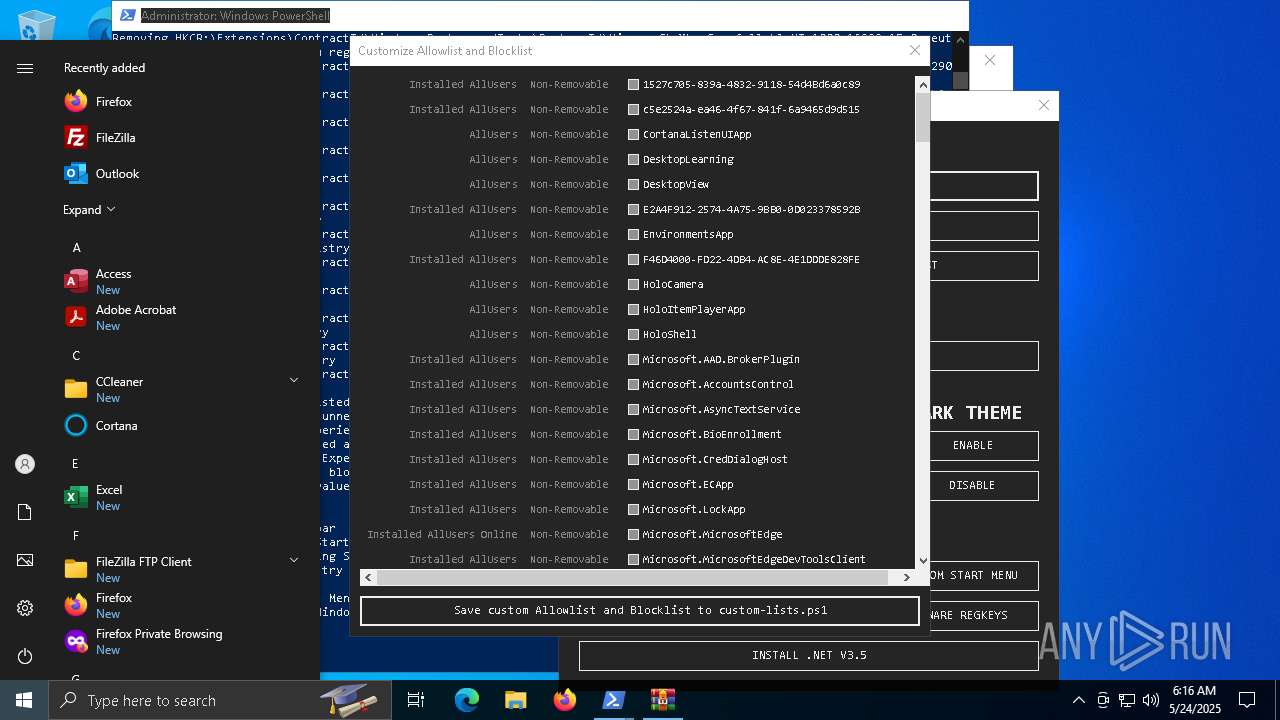Check the CortanaListenUIApp checkbox
This screenshot has width=1280, height=720.
pyautogui.click(x=633, y=135)
